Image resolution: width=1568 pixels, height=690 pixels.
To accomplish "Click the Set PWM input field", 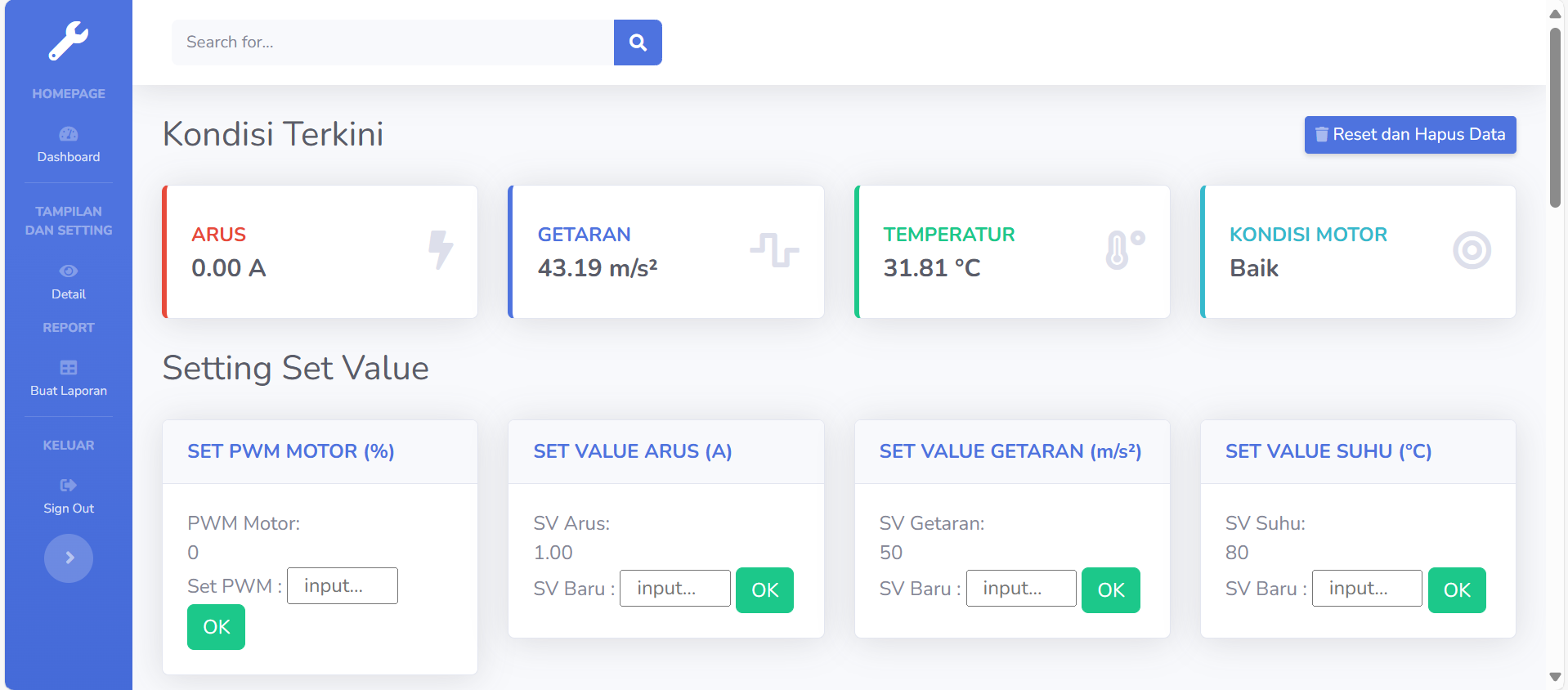I will coord(343,586).
